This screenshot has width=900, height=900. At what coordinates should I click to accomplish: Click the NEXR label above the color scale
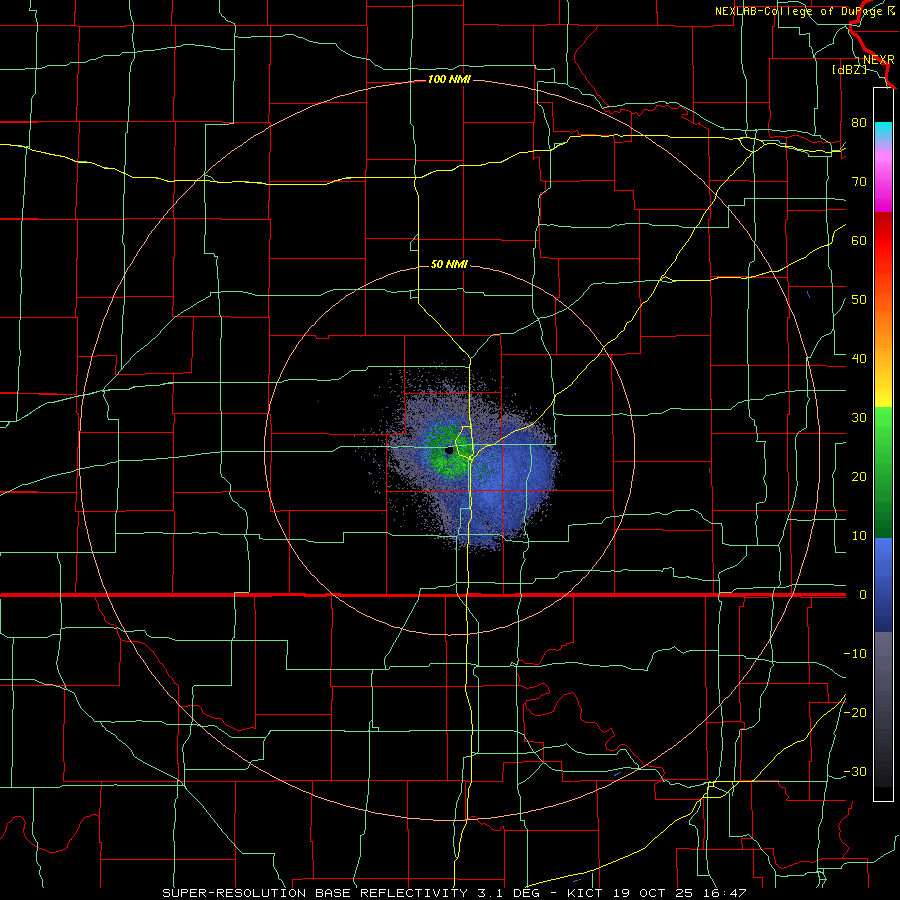(879, 60)
